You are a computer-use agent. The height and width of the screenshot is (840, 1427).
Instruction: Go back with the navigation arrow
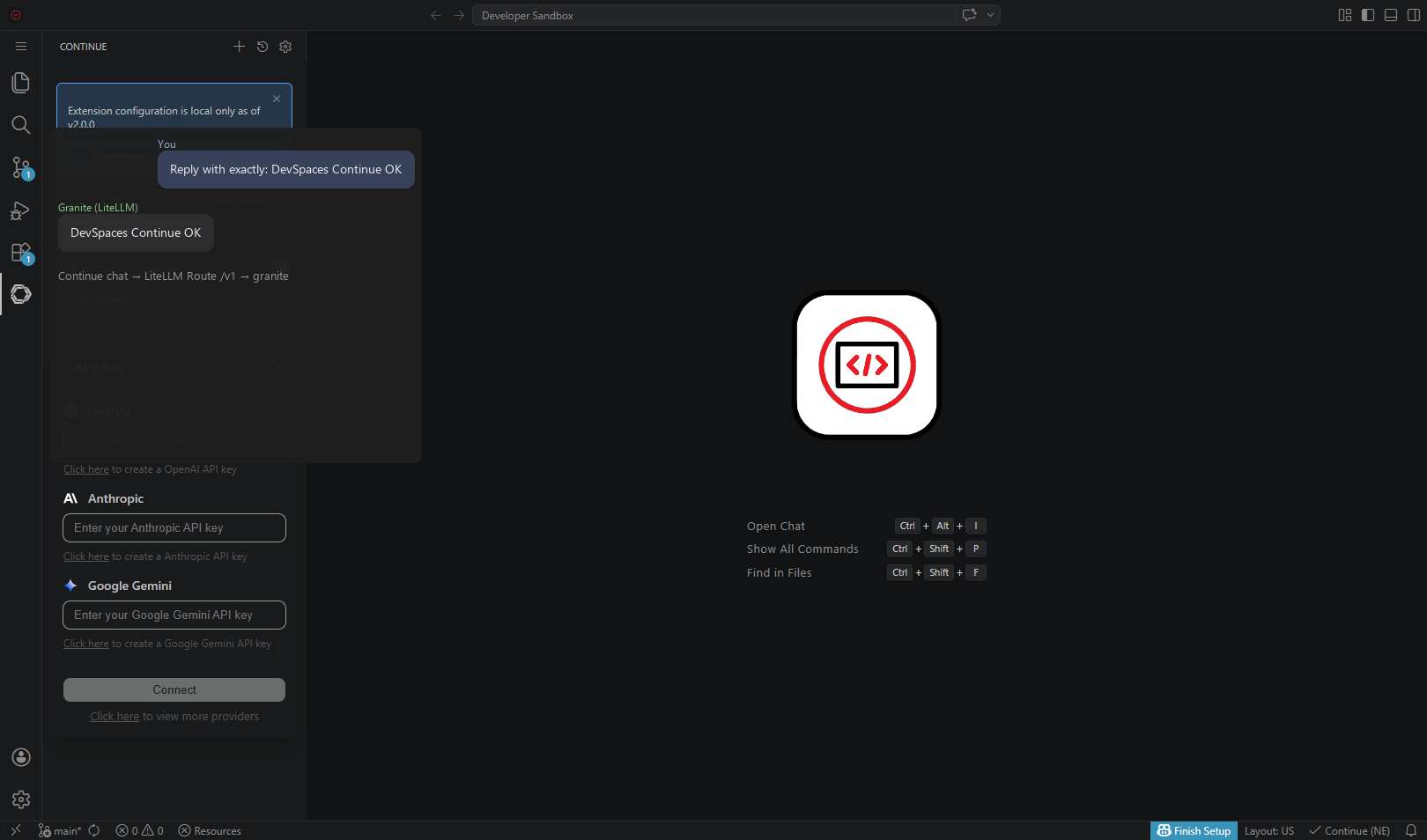436,15
